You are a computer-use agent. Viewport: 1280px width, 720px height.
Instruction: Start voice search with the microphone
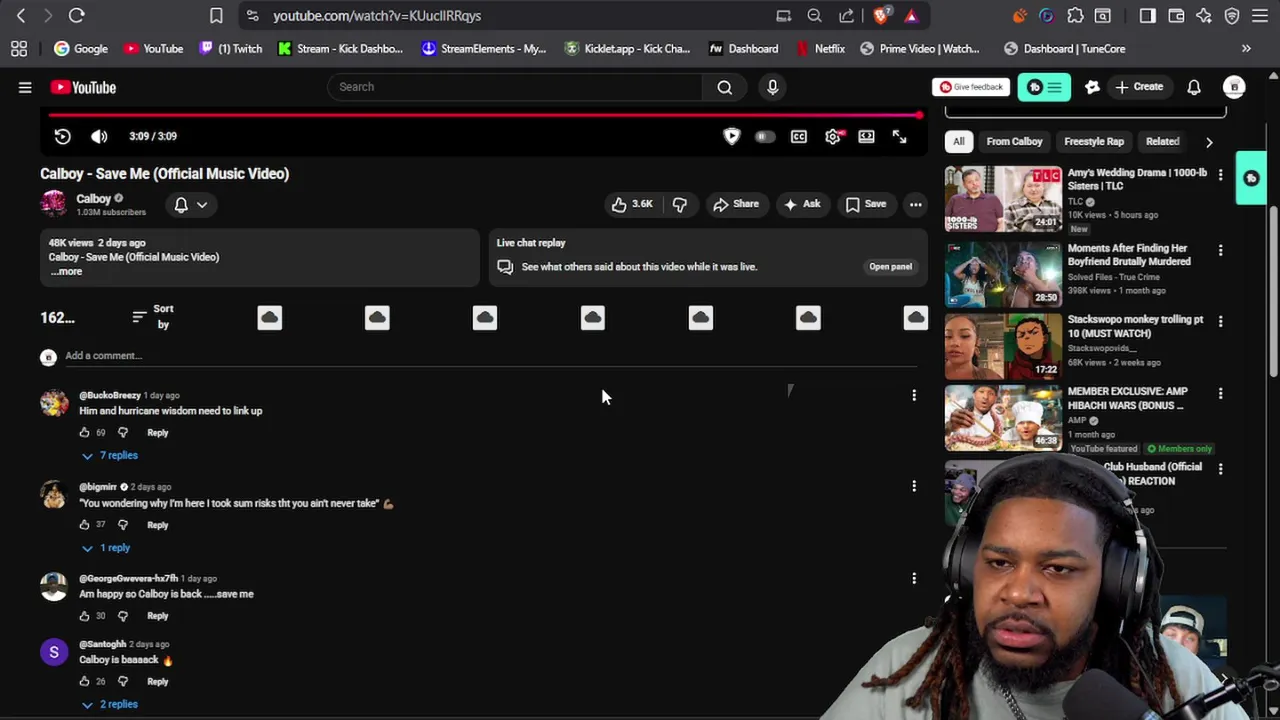[772, 87]
